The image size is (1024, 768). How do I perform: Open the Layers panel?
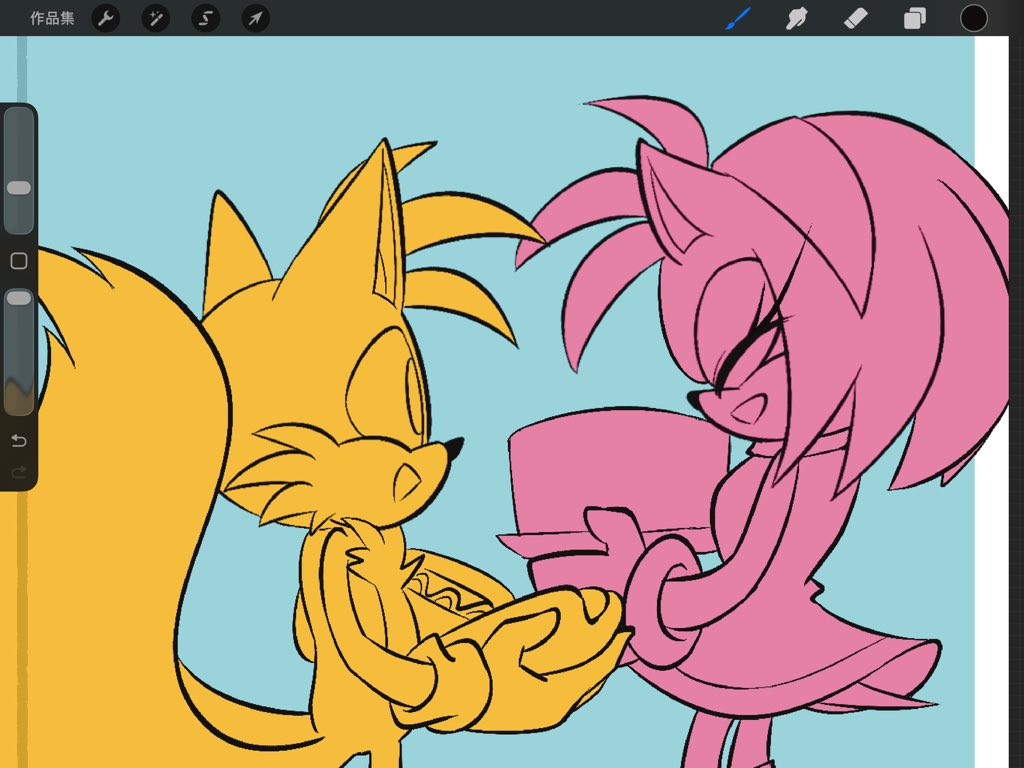click(914, 18)
